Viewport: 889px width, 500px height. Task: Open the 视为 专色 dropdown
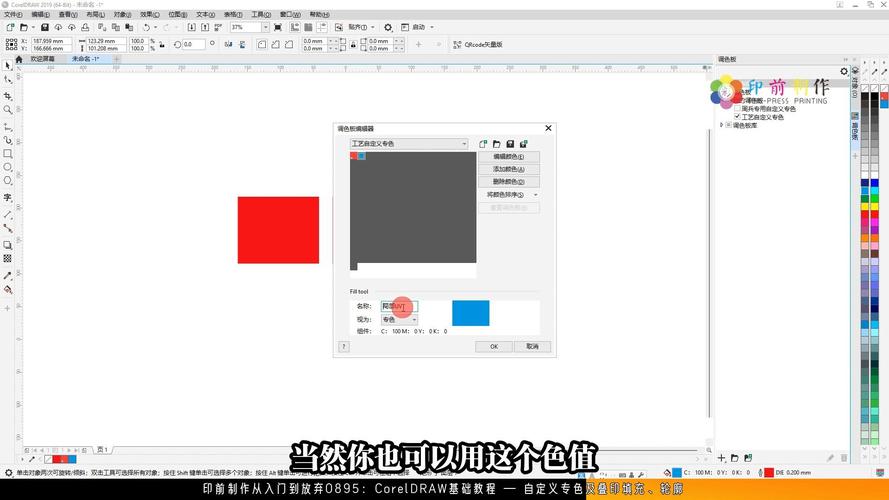click(399, 320)
